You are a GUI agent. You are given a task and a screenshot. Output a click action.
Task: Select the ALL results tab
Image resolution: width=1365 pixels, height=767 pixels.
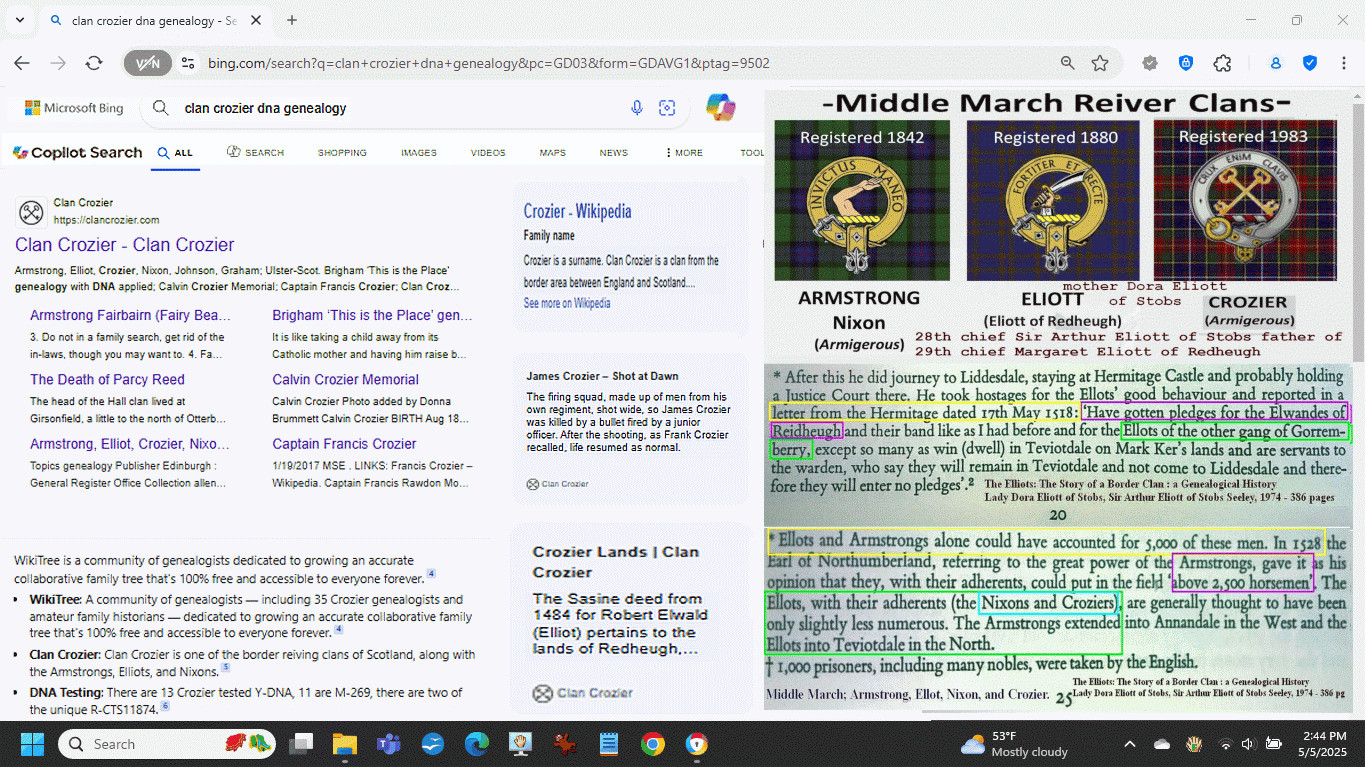pos(175,153)
